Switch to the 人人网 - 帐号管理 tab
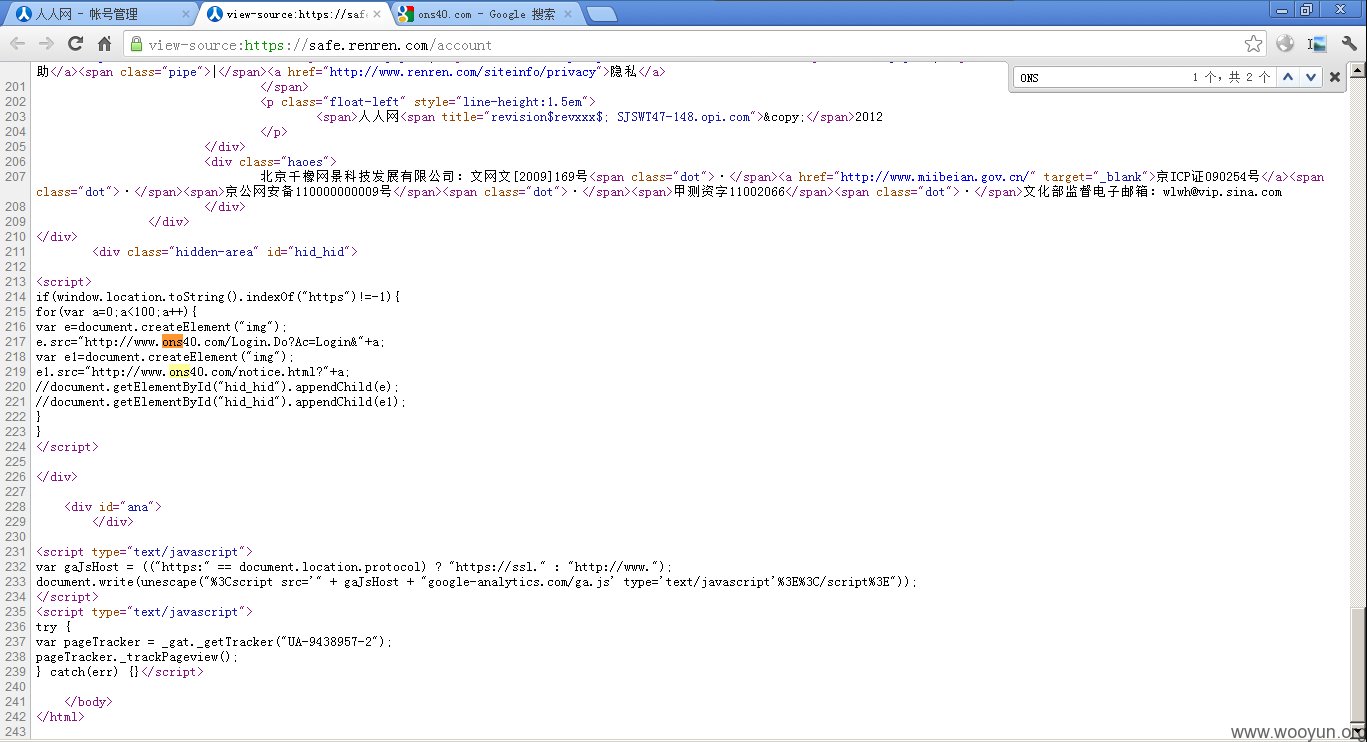The width and height of the screenshot is (1367, 742). click(x=98, y=14)
